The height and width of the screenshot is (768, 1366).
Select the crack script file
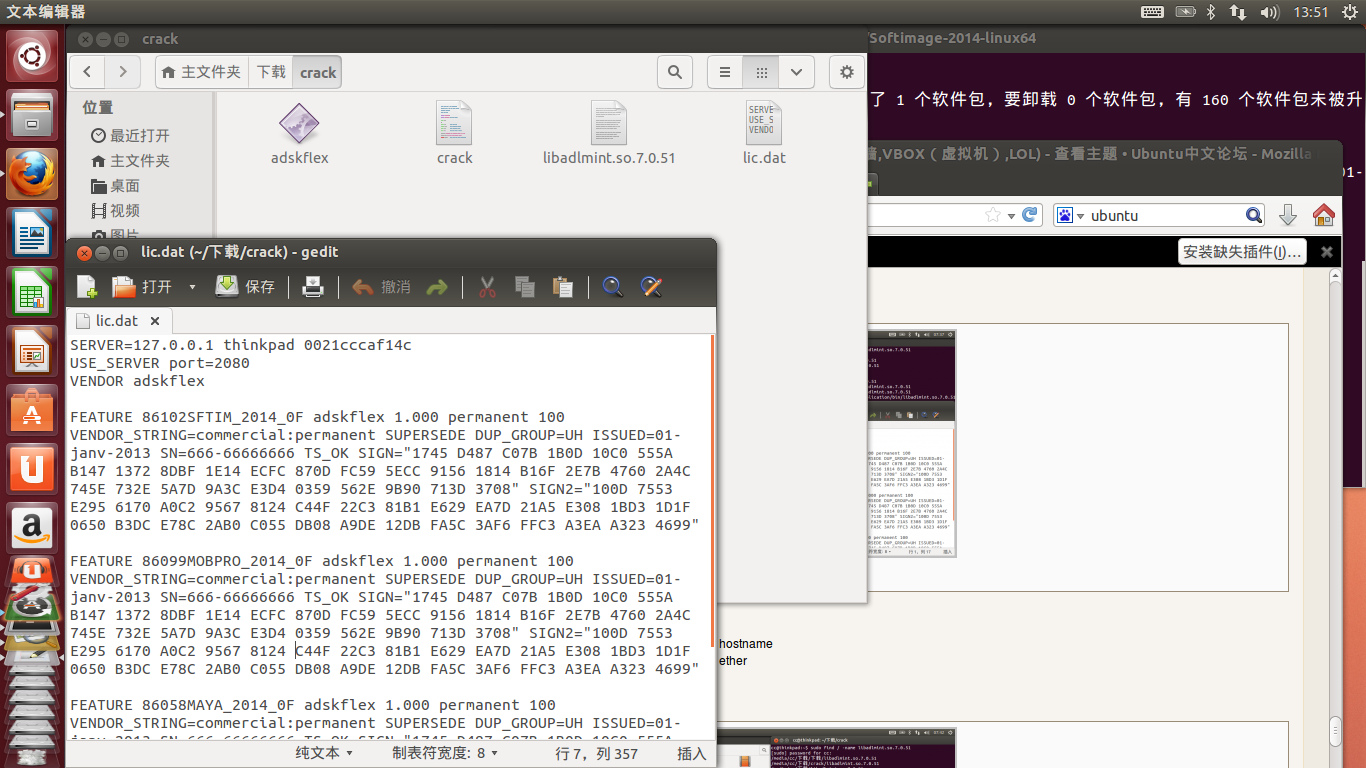click(454, 132)
